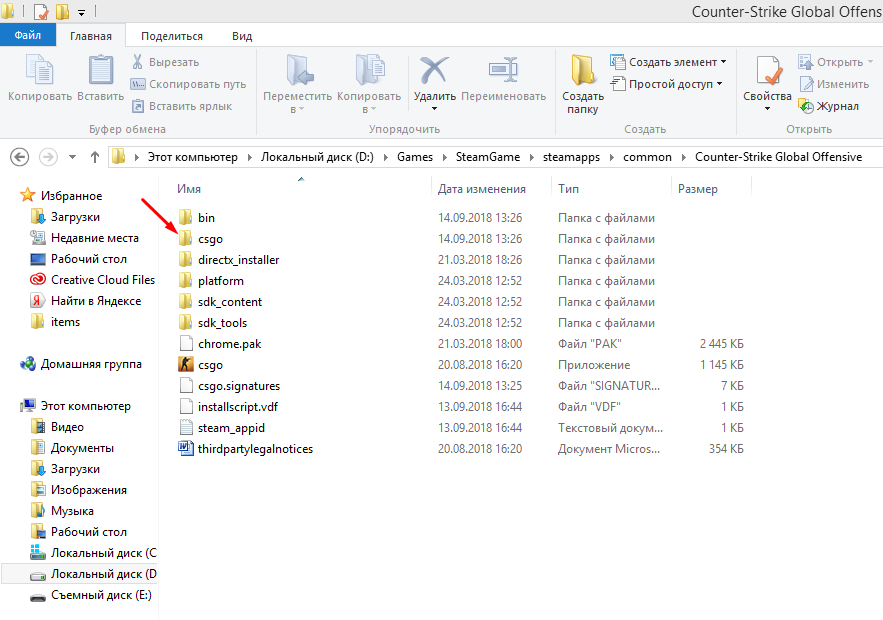Select chrome.pak file
The height and width of the screenshot is (620, 883).
coord(220,344)
